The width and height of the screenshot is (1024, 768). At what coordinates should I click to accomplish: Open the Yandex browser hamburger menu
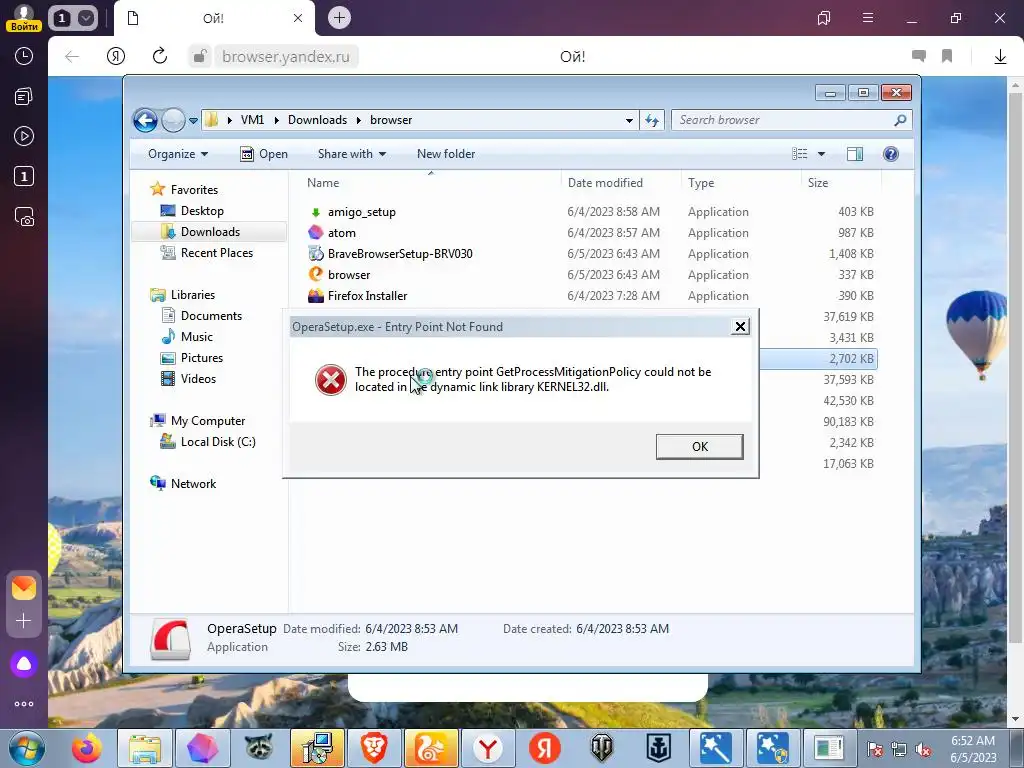tap(867, 18)
